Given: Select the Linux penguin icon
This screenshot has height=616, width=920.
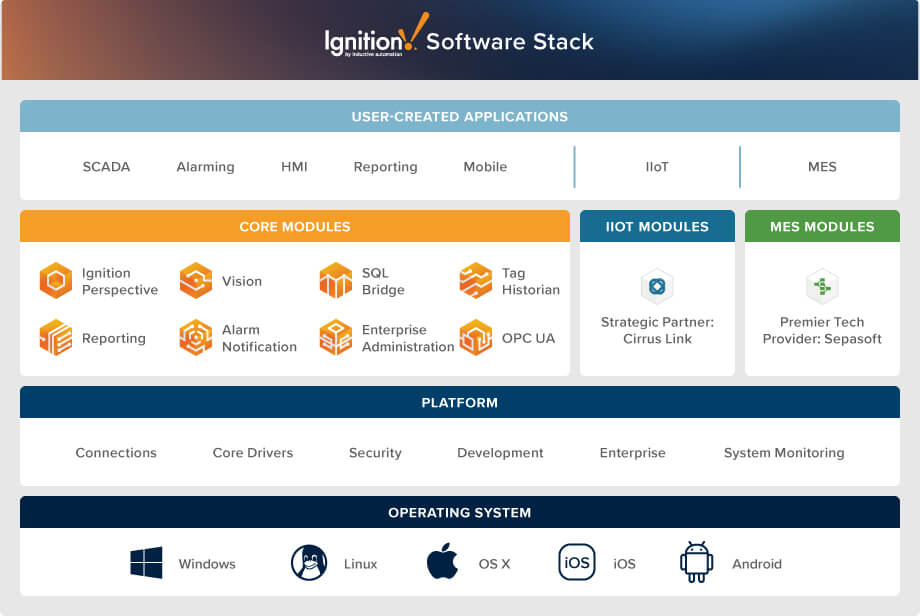Looking at the screenshot, I should pyautogui.click(x=310, y=561).
